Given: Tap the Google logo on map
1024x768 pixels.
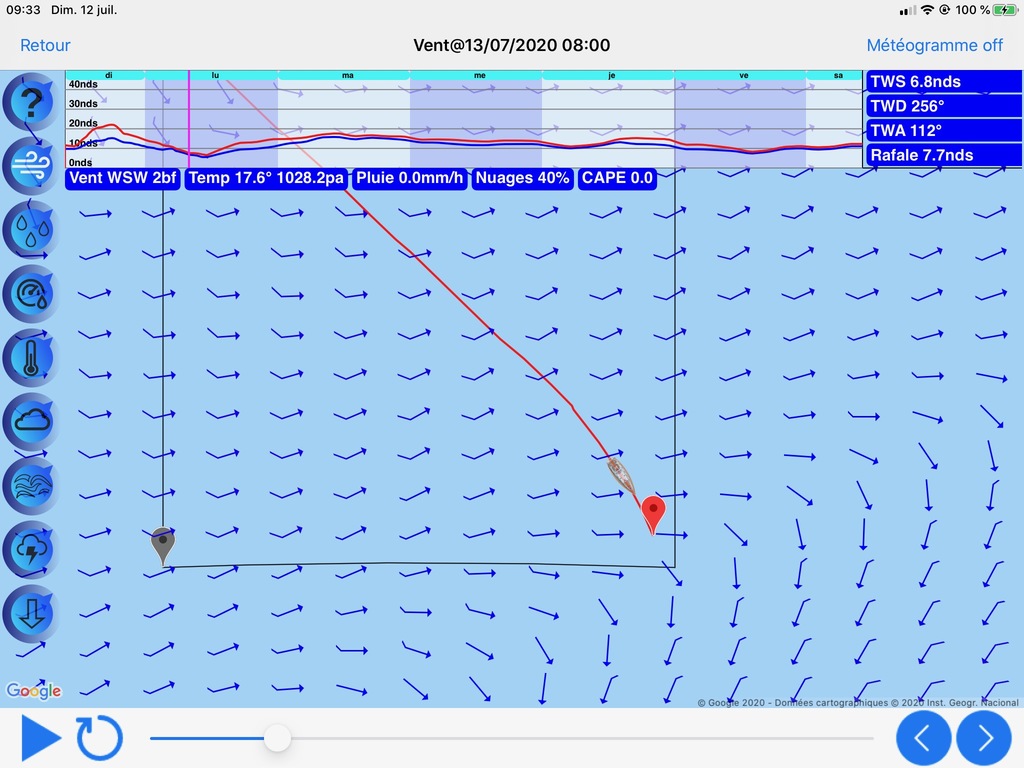Looking at the screenshot, I should (x=34, y=691).
